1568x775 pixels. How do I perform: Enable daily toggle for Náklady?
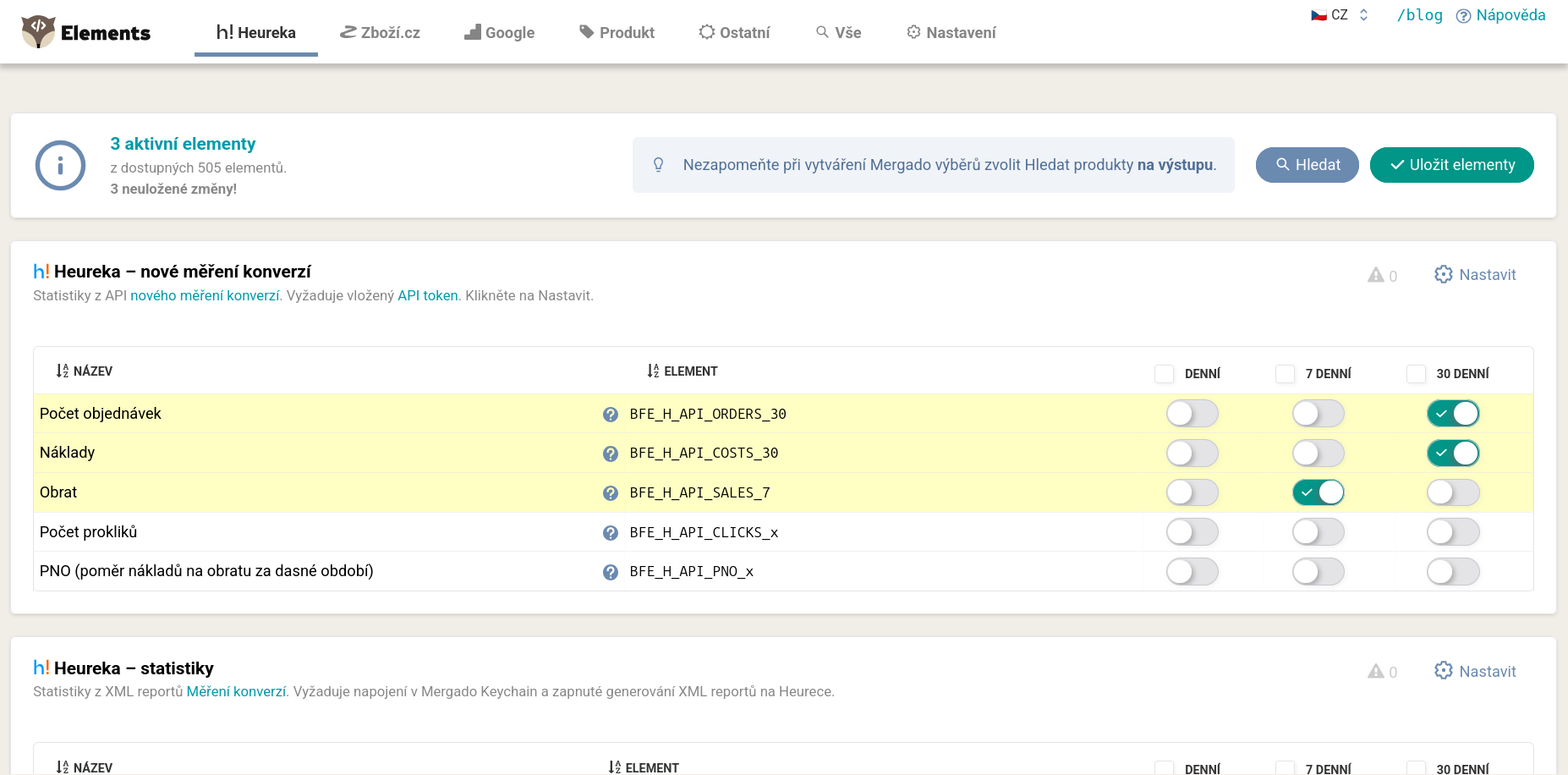(x=1192, y=453)
